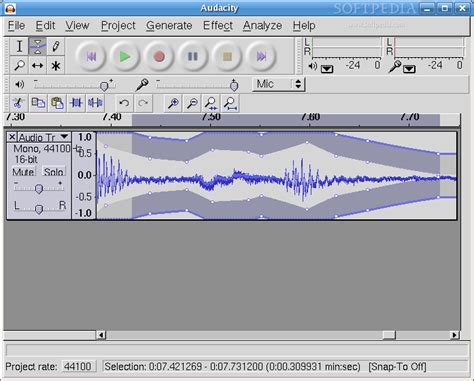
Task: Click the Project rate 44100 field
Action: pos(78,366)
